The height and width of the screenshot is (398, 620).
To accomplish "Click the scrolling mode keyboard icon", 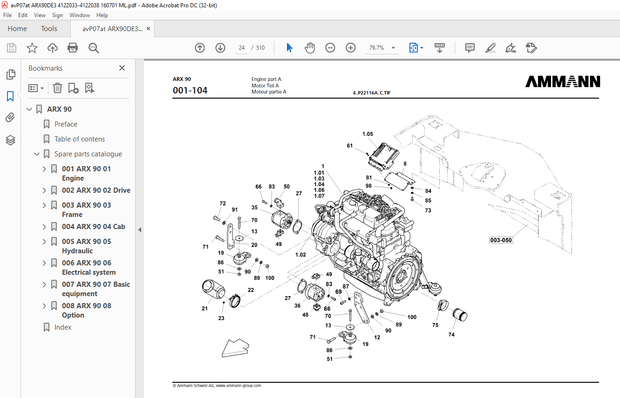I will 440,48.
